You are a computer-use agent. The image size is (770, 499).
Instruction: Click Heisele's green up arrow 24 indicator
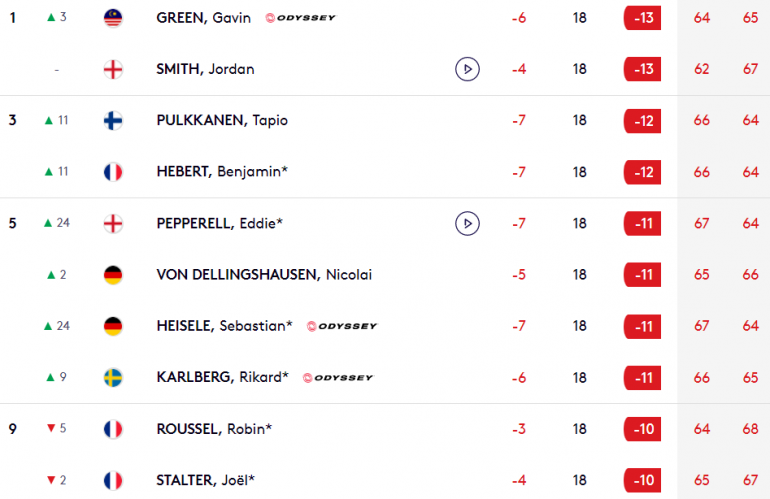(57, 326)
